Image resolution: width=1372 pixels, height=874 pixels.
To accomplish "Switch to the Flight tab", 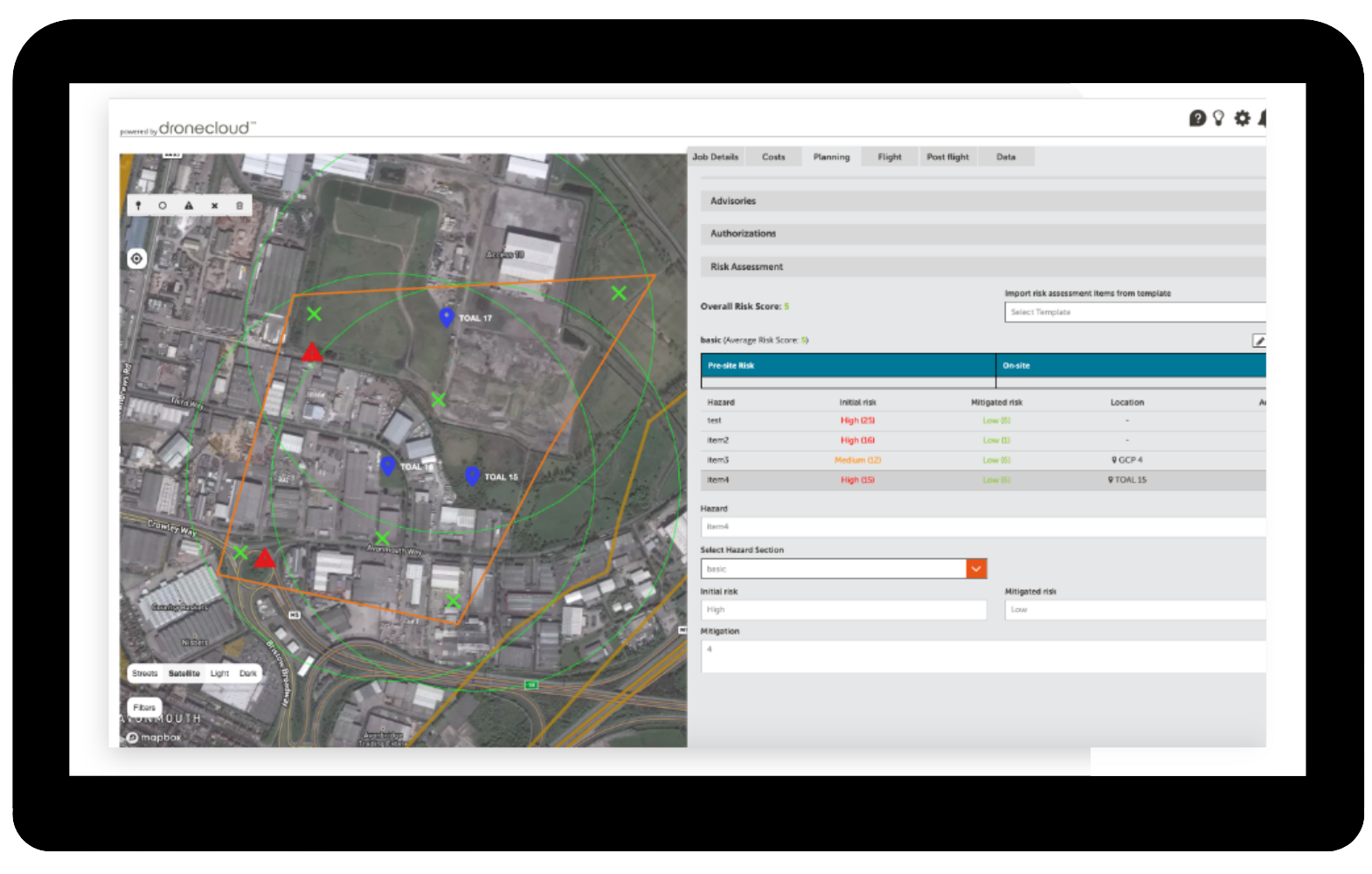I will click(x=890, y=157).
